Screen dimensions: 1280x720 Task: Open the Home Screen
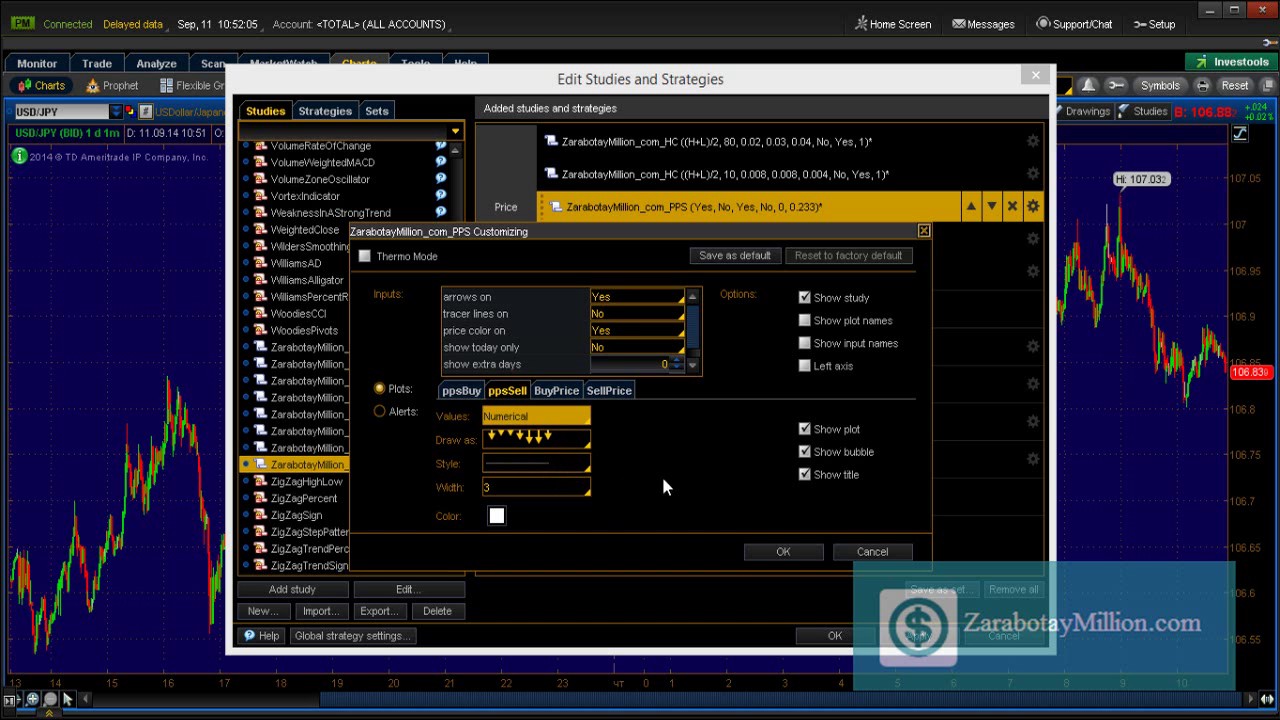pos(893,24)
